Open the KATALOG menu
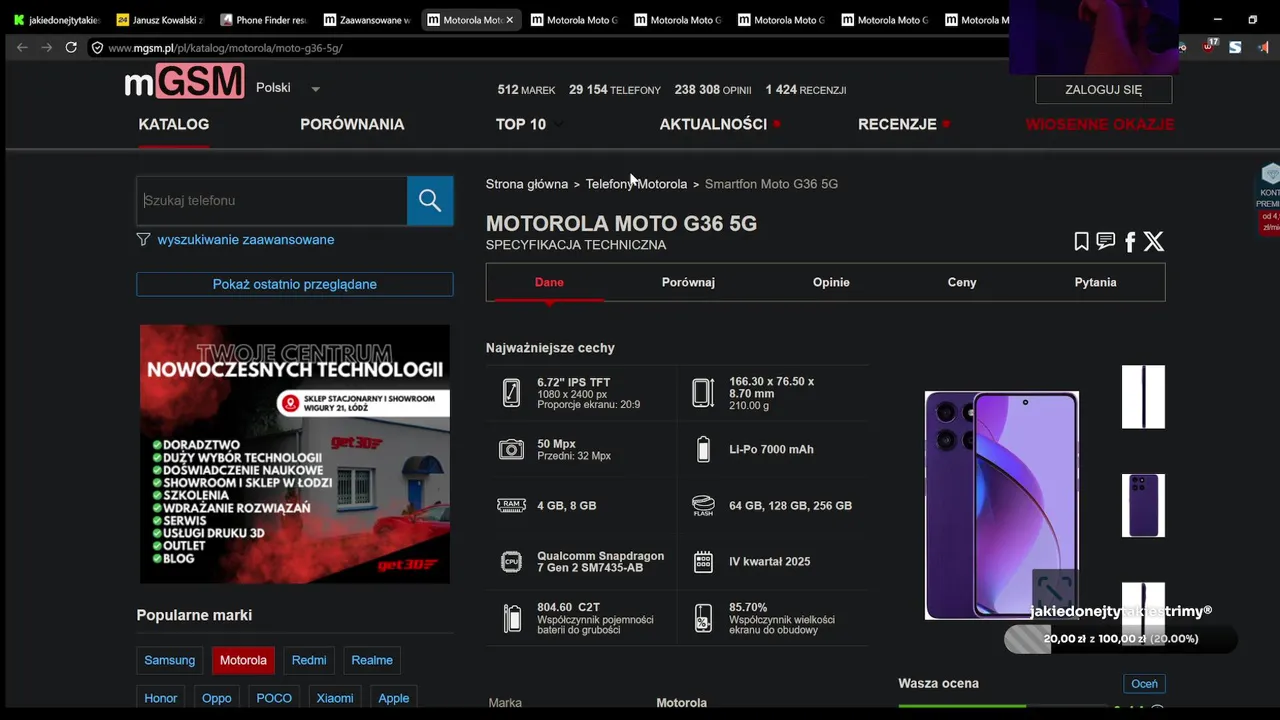 tap(174, 124)
